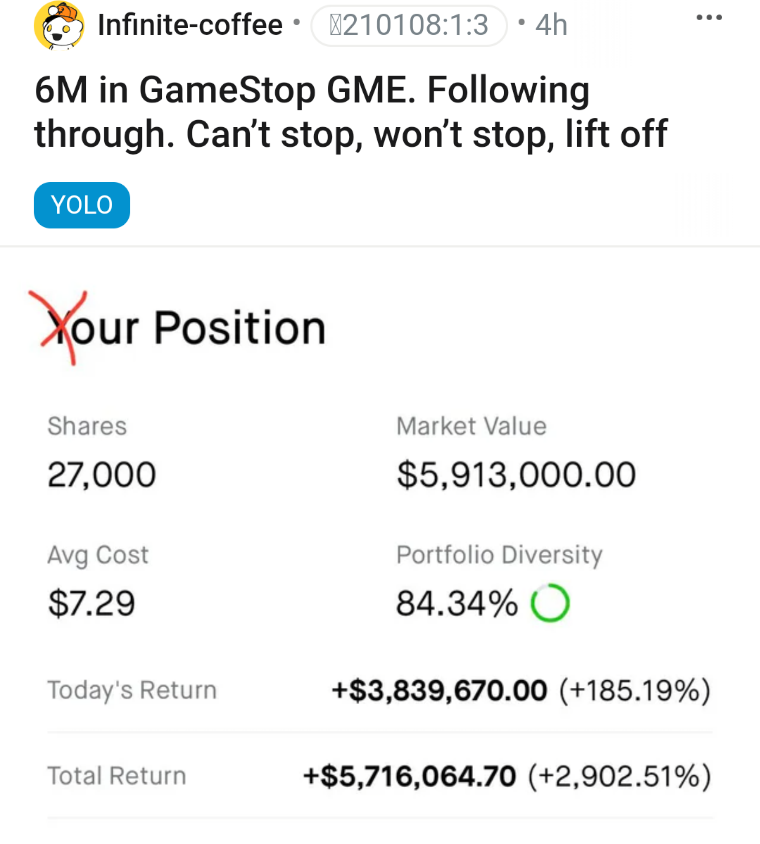Select the user flair badge 210108:1:3
This screenshot has height=844, width=760.
click(x=409, y=25)
